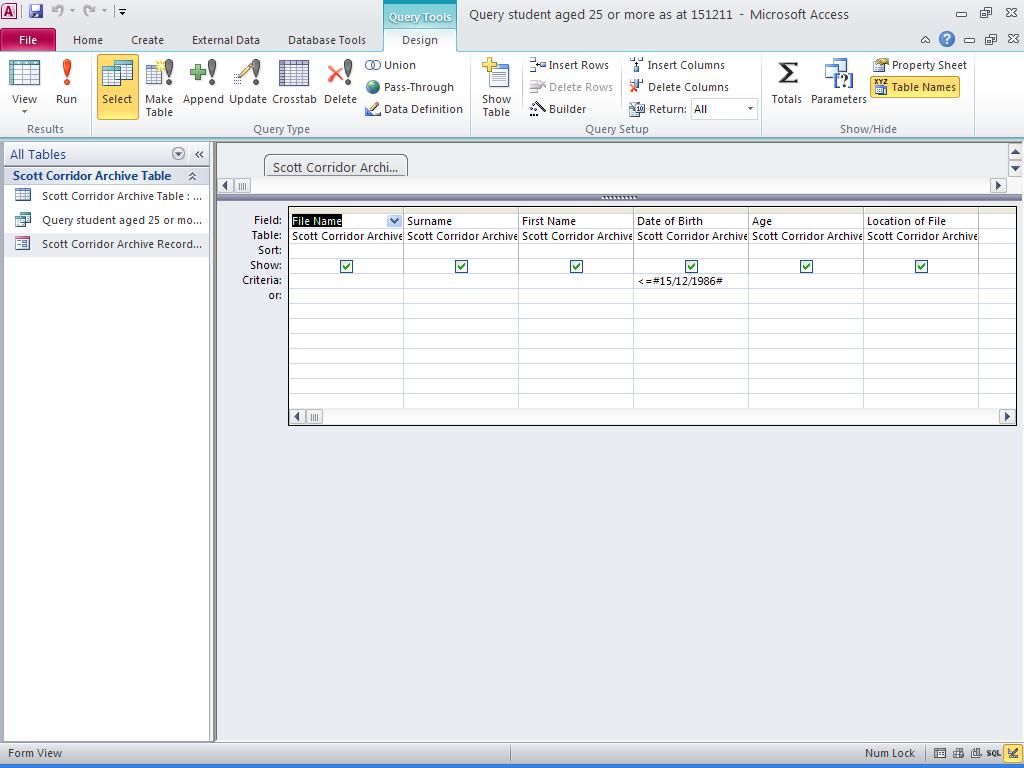Uncheck Show for Age field
Viewport: 1024px width, 768px height.
806,266
